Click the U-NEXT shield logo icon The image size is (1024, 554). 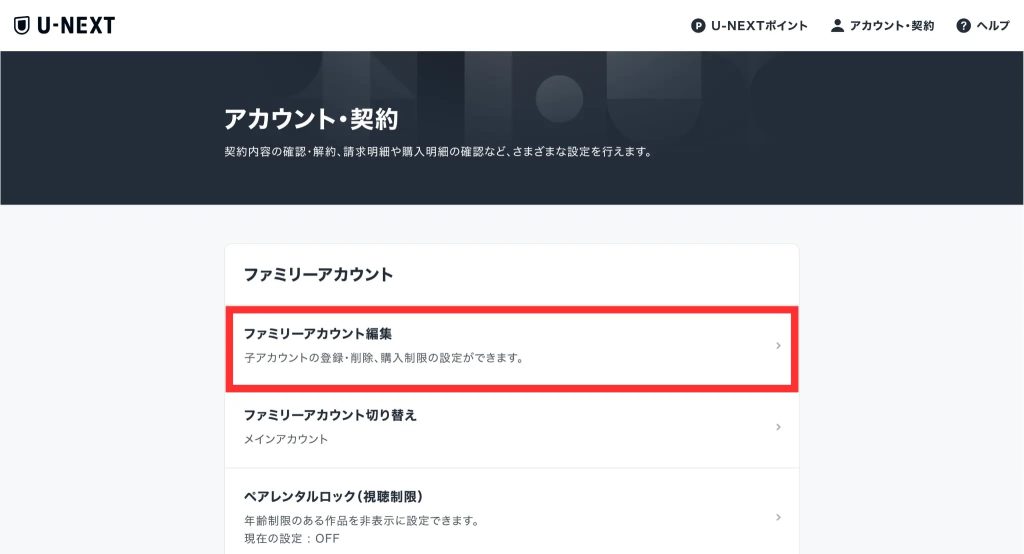22,25
